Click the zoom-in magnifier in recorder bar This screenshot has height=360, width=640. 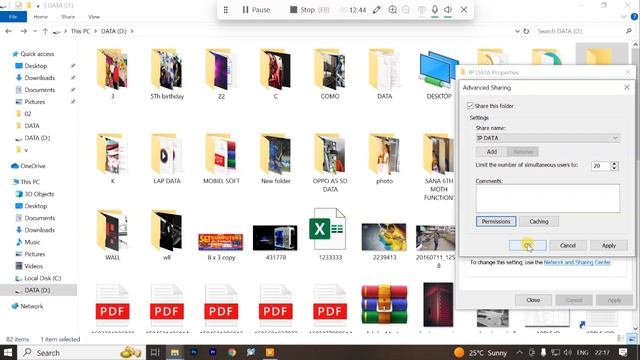pyautogui.click(x=393, y=10)
